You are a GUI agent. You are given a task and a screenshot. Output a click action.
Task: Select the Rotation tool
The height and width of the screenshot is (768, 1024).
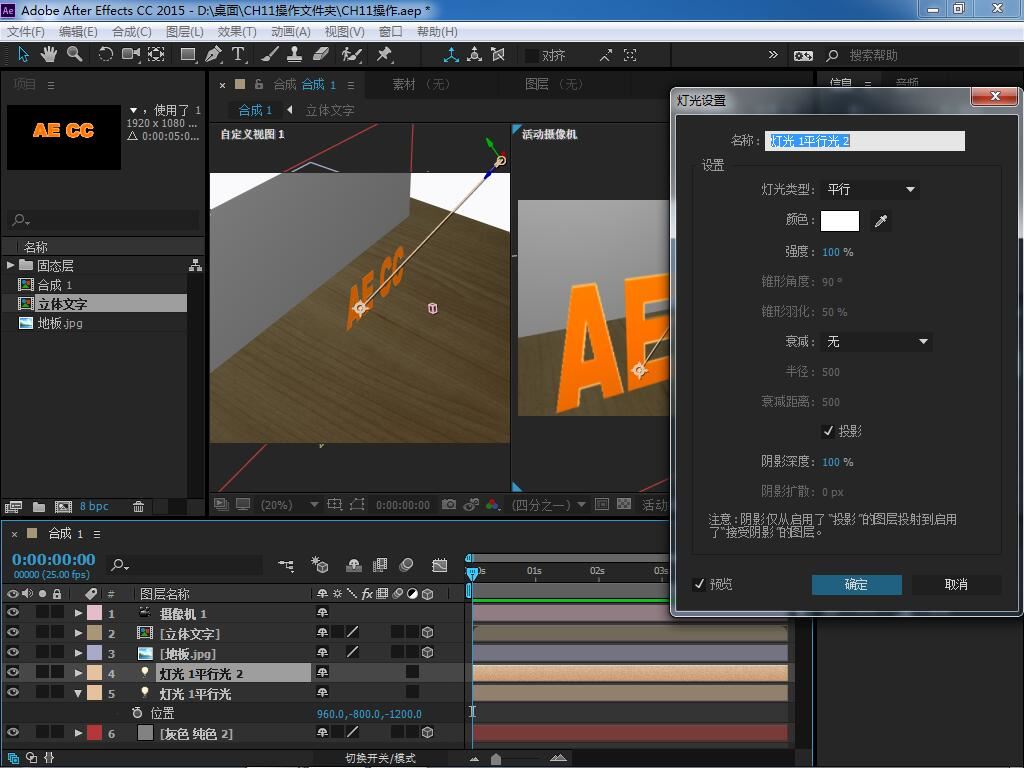pyautogui.click(x=105, y=55)
